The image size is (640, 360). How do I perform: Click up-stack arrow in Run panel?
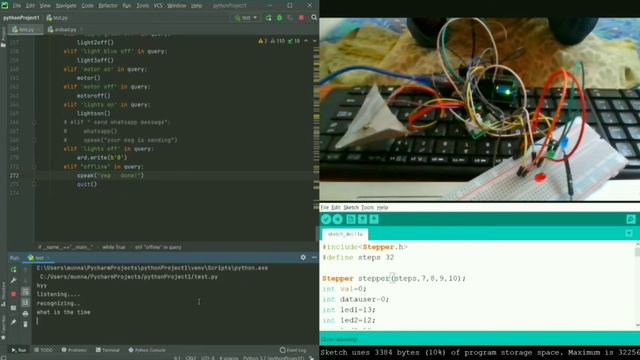pyautogui.click(x=25, y=270)
